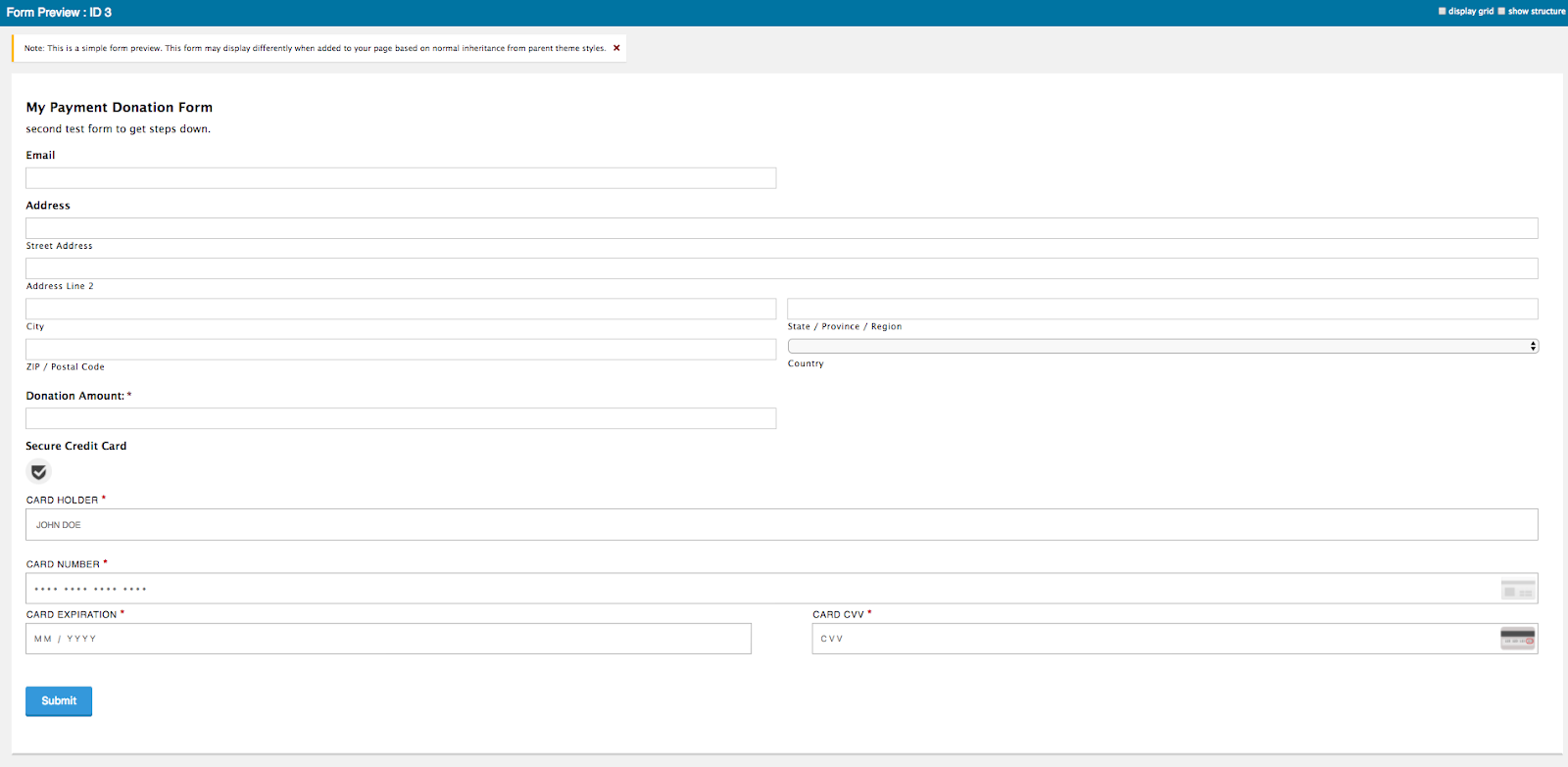Click the Card Expiration field

tap(388, 639)
